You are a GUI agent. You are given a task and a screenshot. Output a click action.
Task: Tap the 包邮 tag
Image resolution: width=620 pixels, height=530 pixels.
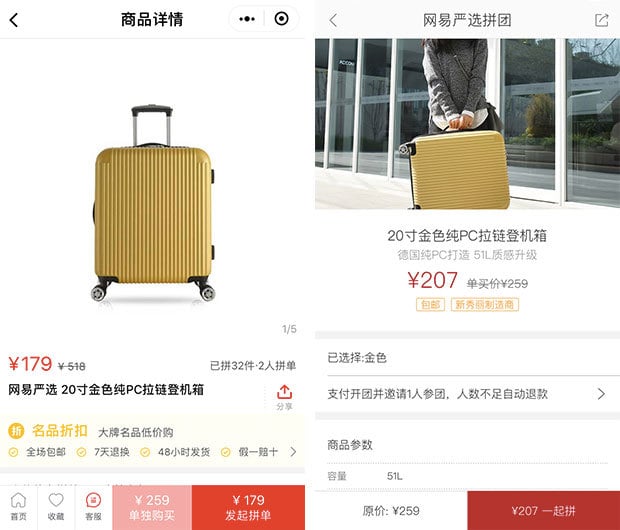click(x=430, y=305)
